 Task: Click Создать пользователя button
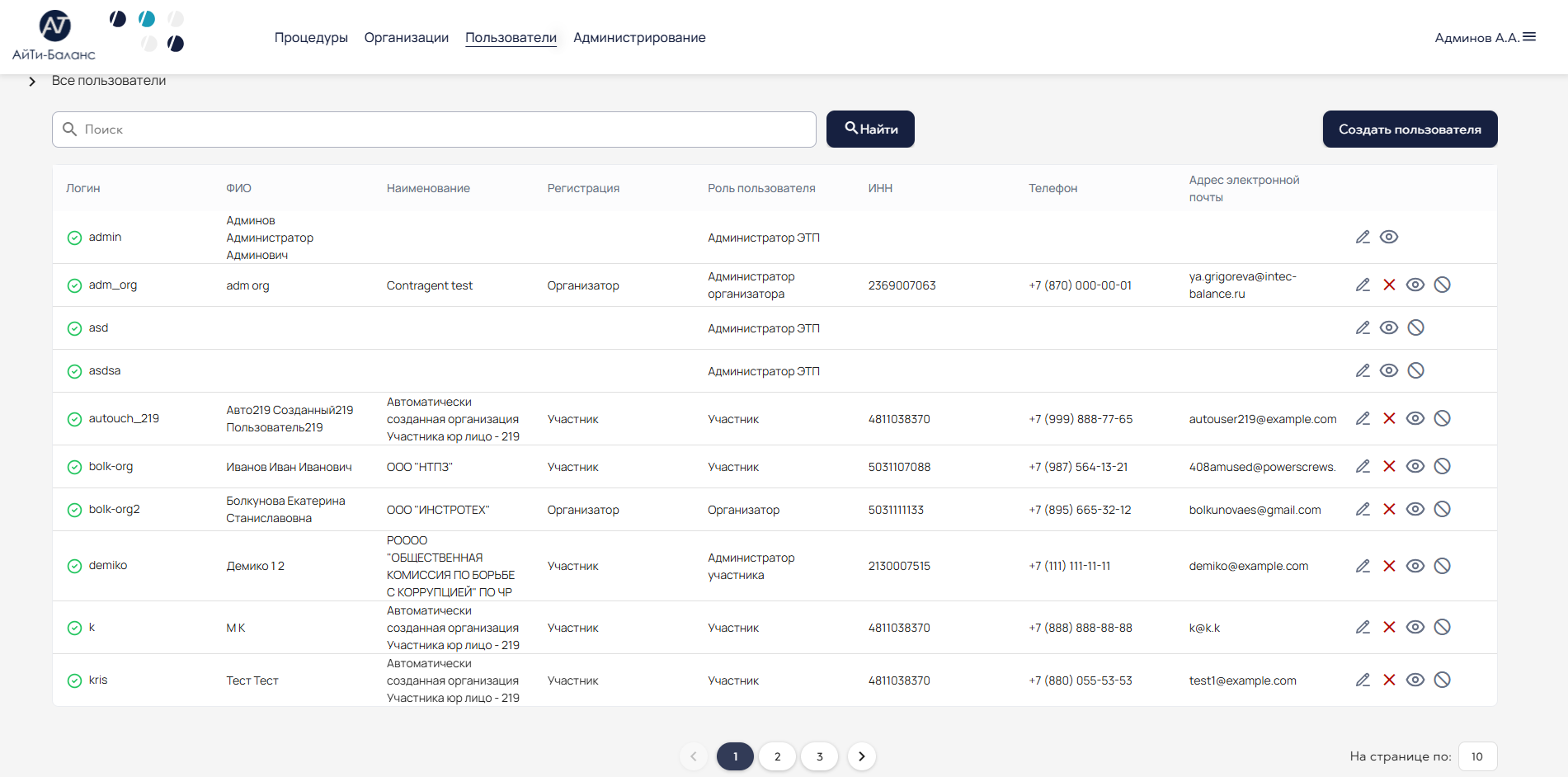(x=1410, y=129)
